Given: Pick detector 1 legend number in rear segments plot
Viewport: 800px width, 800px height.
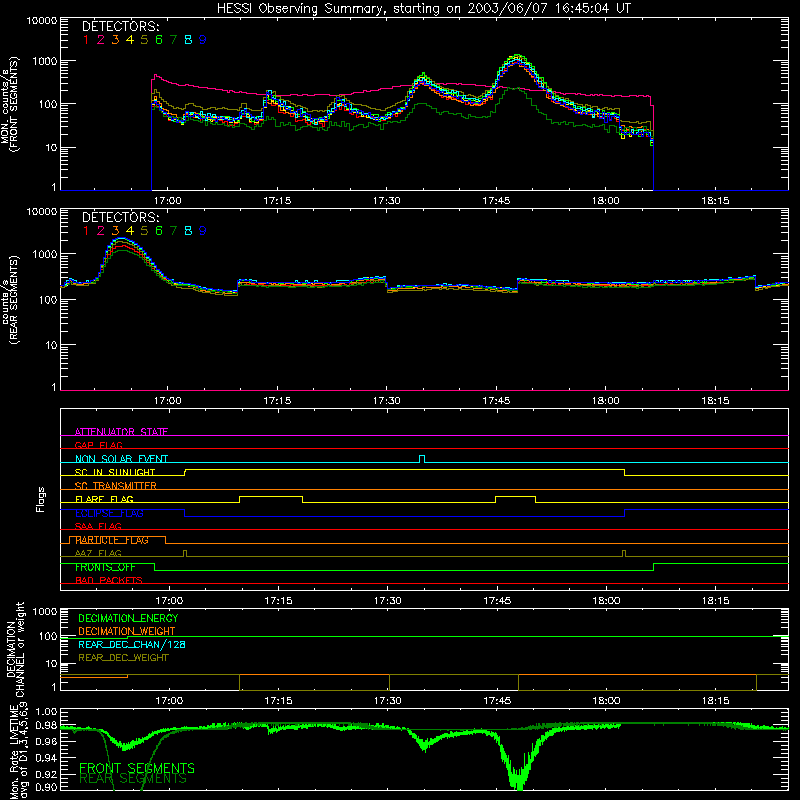Looking at the screenshot, I should (x=86, y=231).
